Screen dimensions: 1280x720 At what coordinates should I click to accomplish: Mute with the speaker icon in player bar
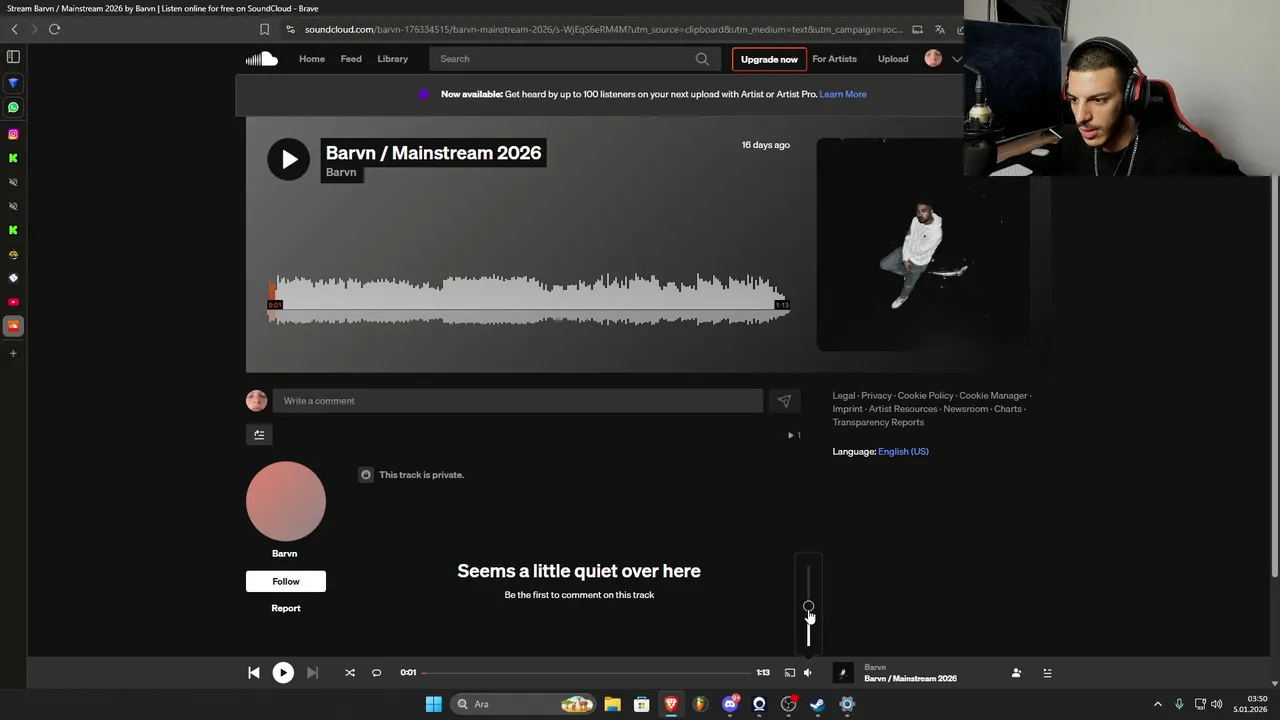[808, 673]
